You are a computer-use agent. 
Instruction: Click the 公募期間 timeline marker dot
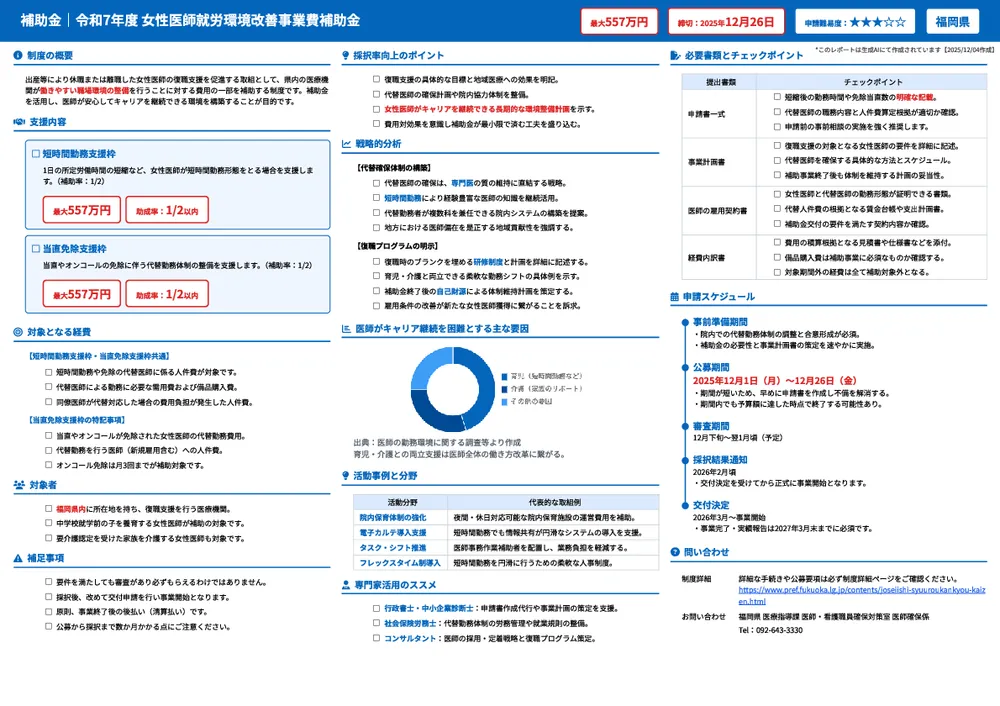(x=684, y=367)
